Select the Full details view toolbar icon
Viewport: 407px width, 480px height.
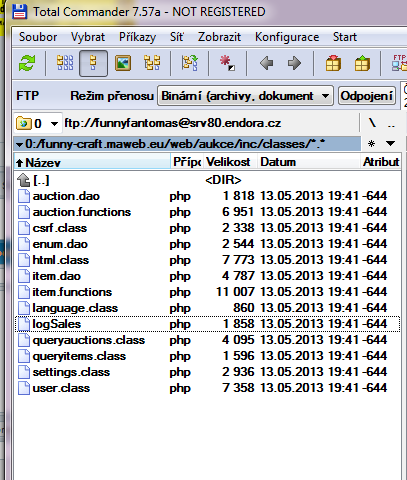tap(93, 63)
